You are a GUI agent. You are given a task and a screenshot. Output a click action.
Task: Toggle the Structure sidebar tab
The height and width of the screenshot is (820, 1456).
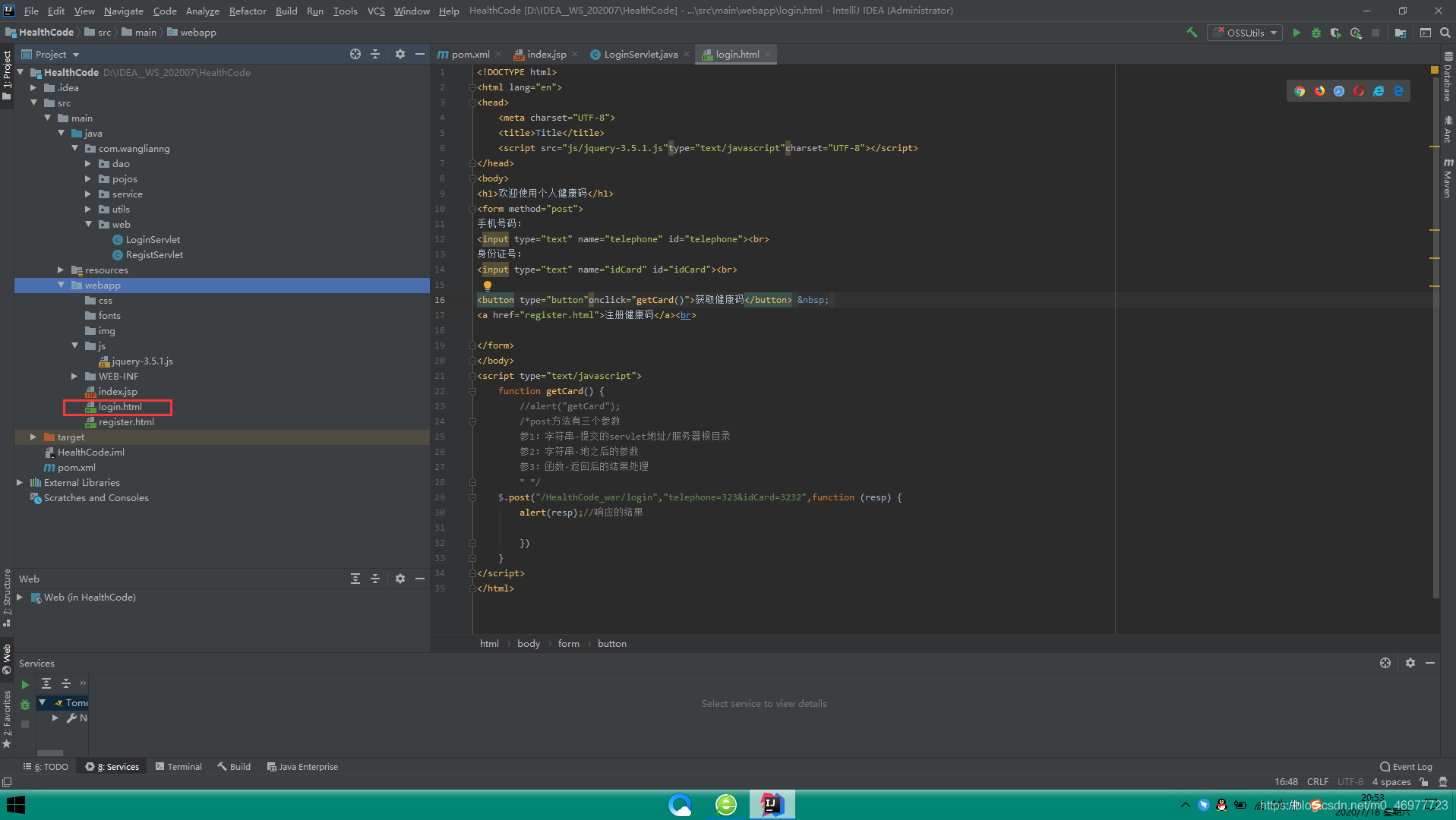click(7, 598)
